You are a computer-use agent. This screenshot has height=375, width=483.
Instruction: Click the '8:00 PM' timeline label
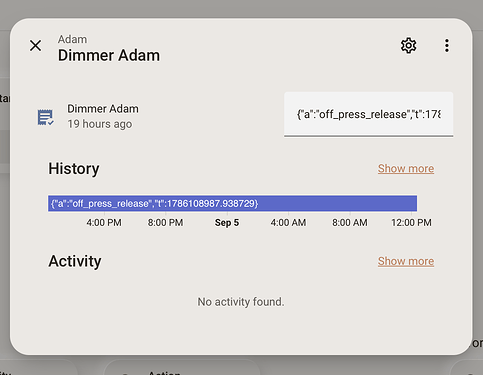tap(165, 223)
